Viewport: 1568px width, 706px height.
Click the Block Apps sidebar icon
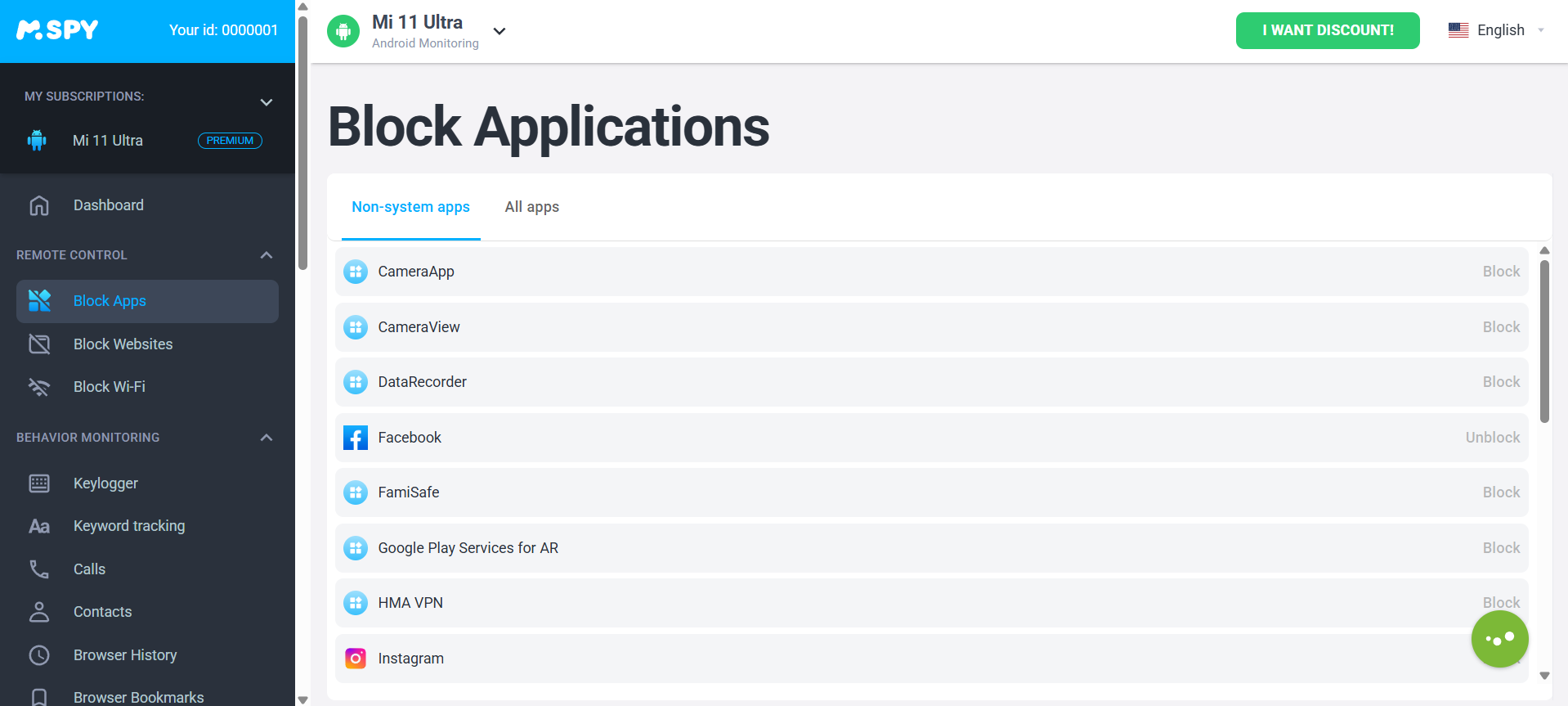tap(39, 301)
